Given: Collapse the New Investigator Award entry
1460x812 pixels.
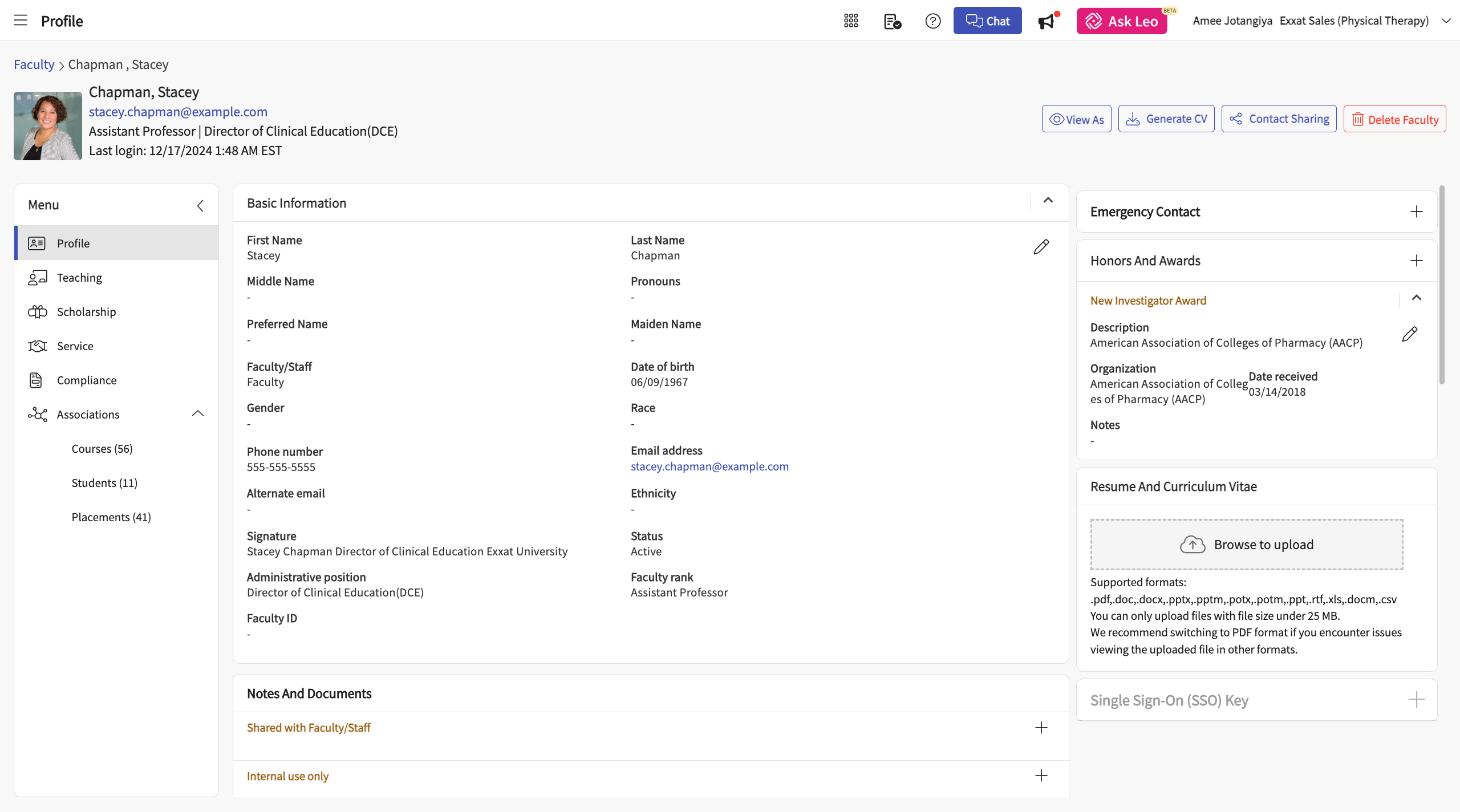Looking at the screenshot, I should (x=1416, y=298).
